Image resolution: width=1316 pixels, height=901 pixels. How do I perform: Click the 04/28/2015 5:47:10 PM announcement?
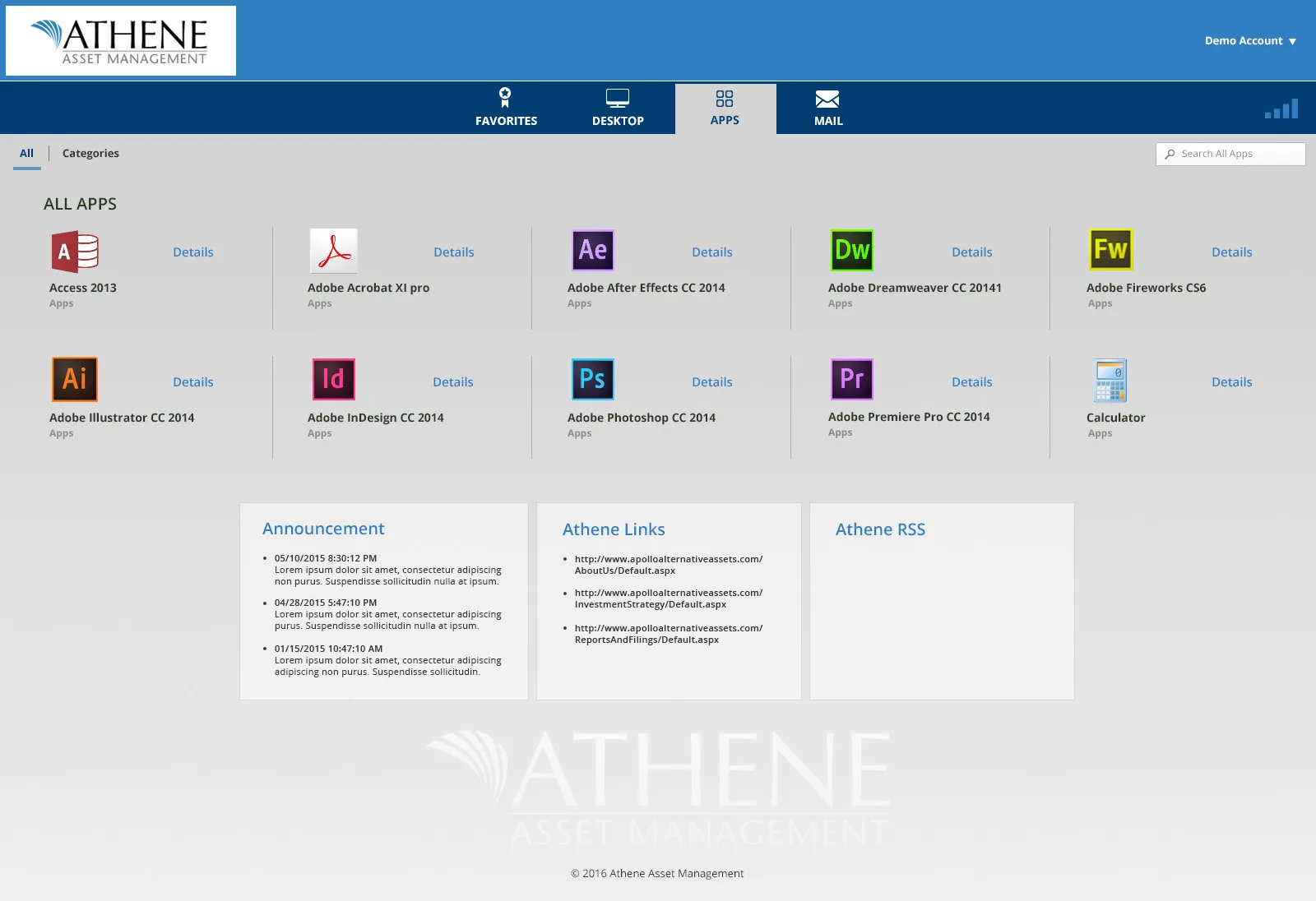pyautogui.click(x=388, y=614)
